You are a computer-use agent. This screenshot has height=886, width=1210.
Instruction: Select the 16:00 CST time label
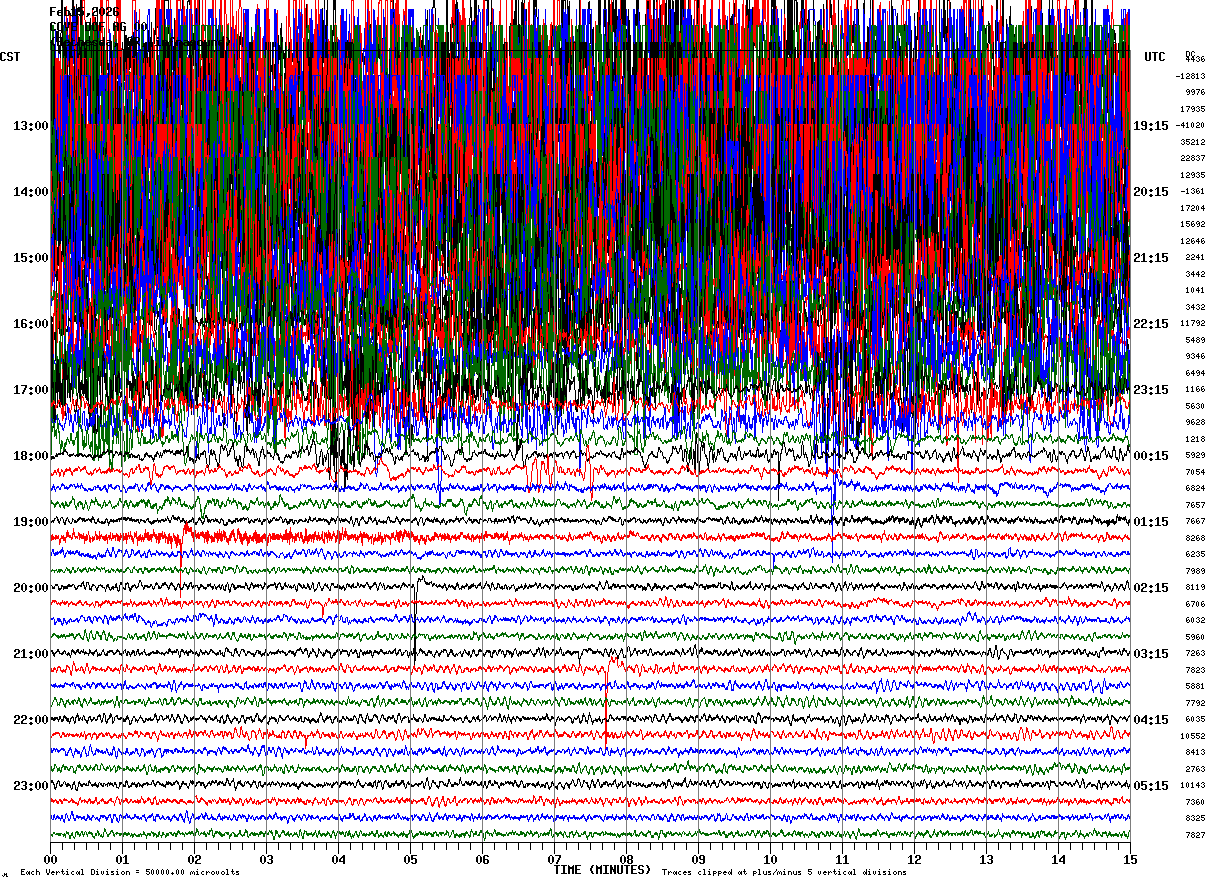pos(31,324)
